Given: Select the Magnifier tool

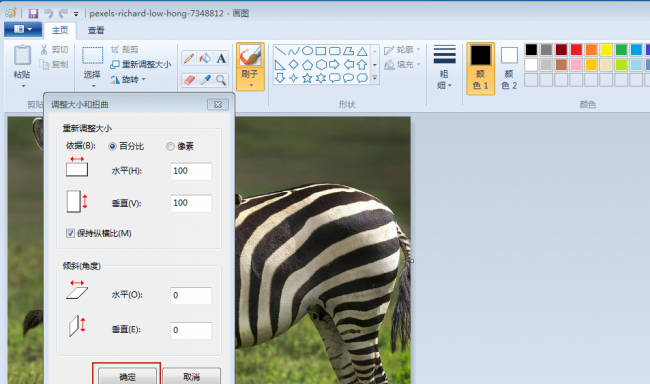Looking at the screenshot, I should [221, 80].
